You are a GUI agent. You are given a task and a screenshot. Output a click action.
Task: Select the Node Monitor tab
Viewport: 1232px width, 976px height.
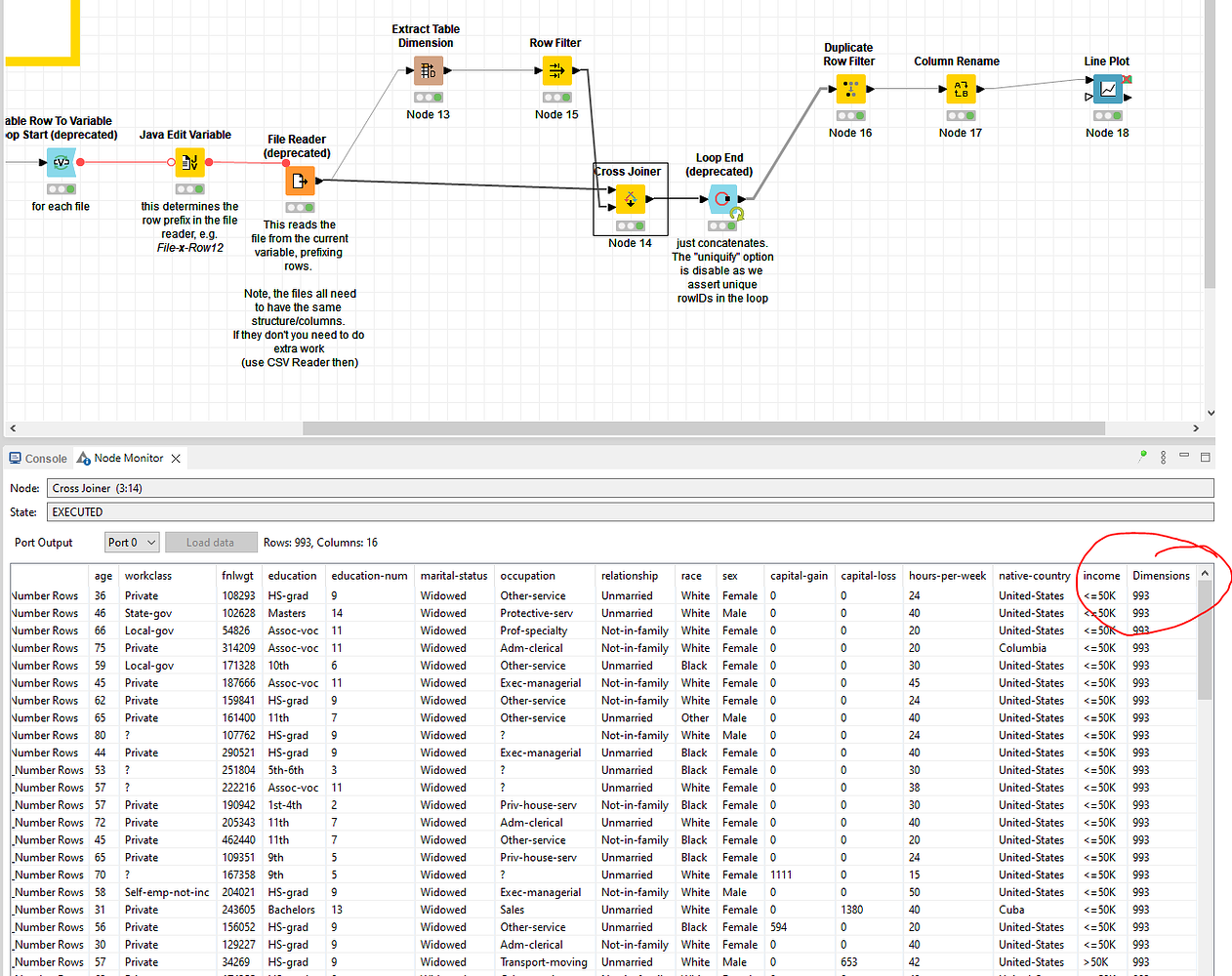pyautogui.click(x=128, y=458)
